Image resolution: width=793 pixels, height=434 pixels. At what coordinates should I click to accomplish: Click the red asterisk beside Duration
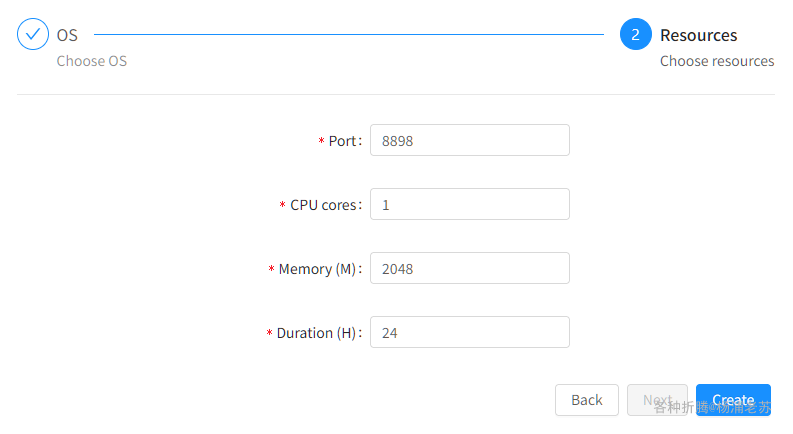[269, 334]
